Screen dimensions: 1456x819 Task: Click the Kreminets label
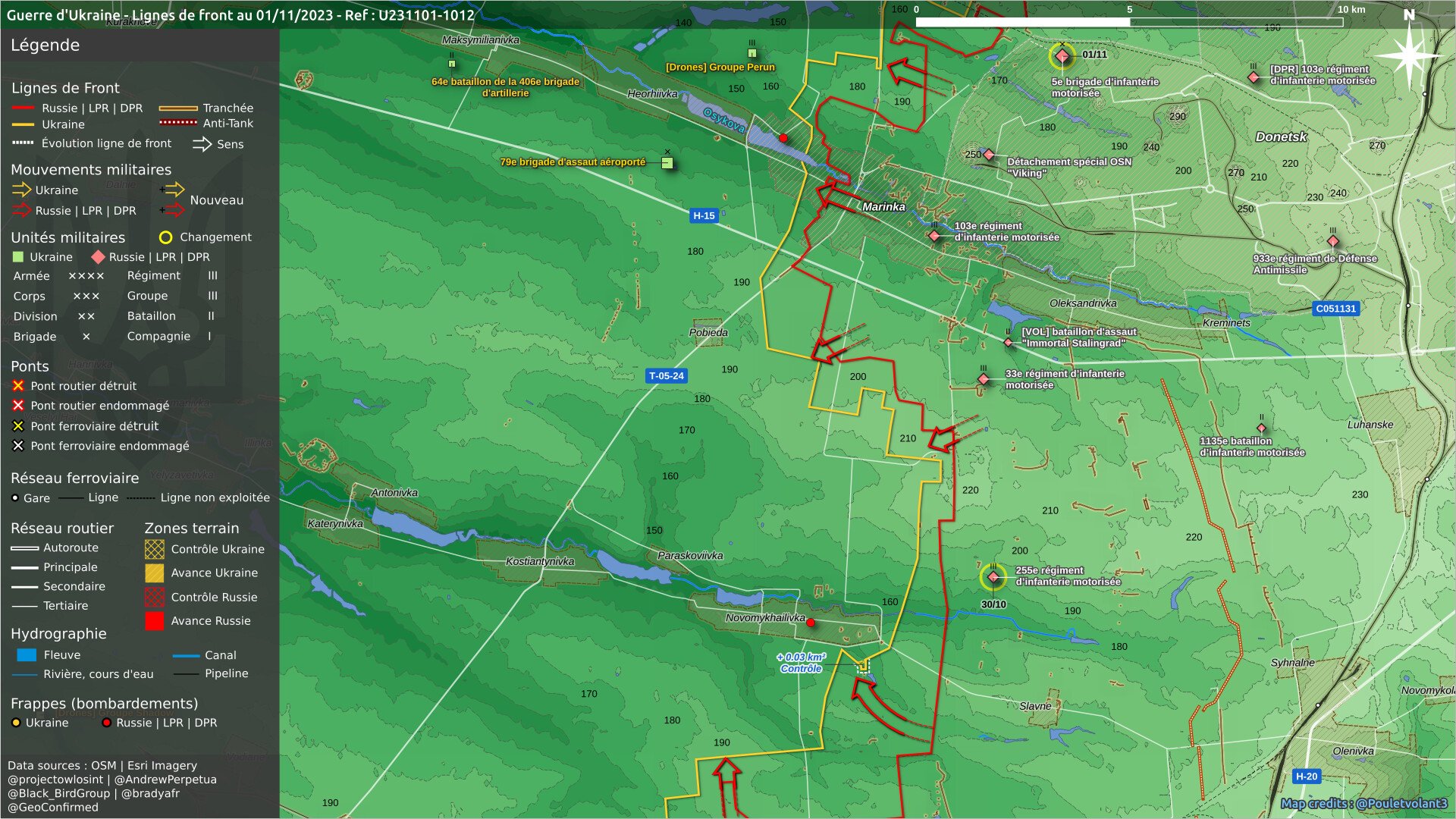click(x=1226, y=322)
